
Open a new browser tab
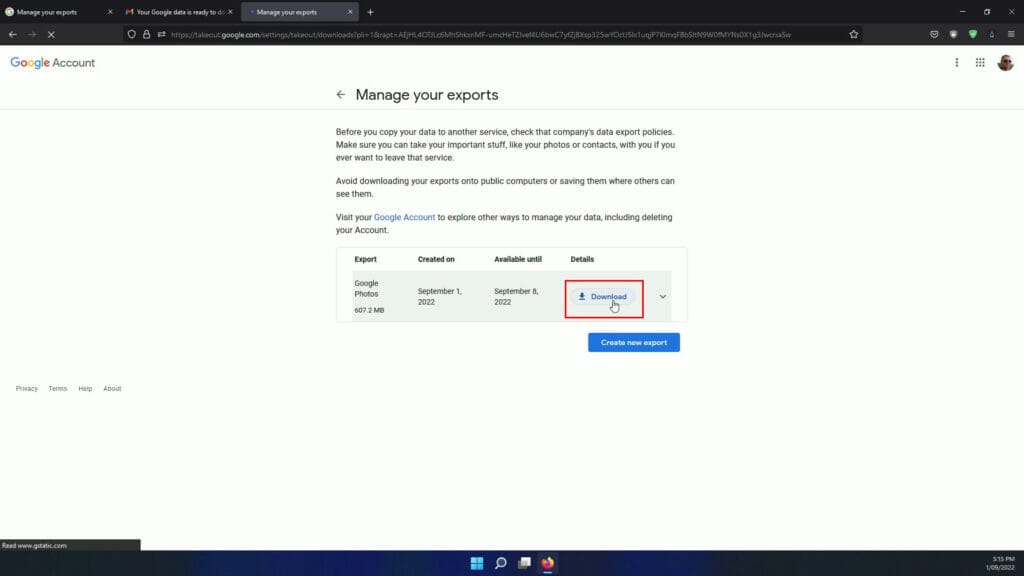[372, 12]
